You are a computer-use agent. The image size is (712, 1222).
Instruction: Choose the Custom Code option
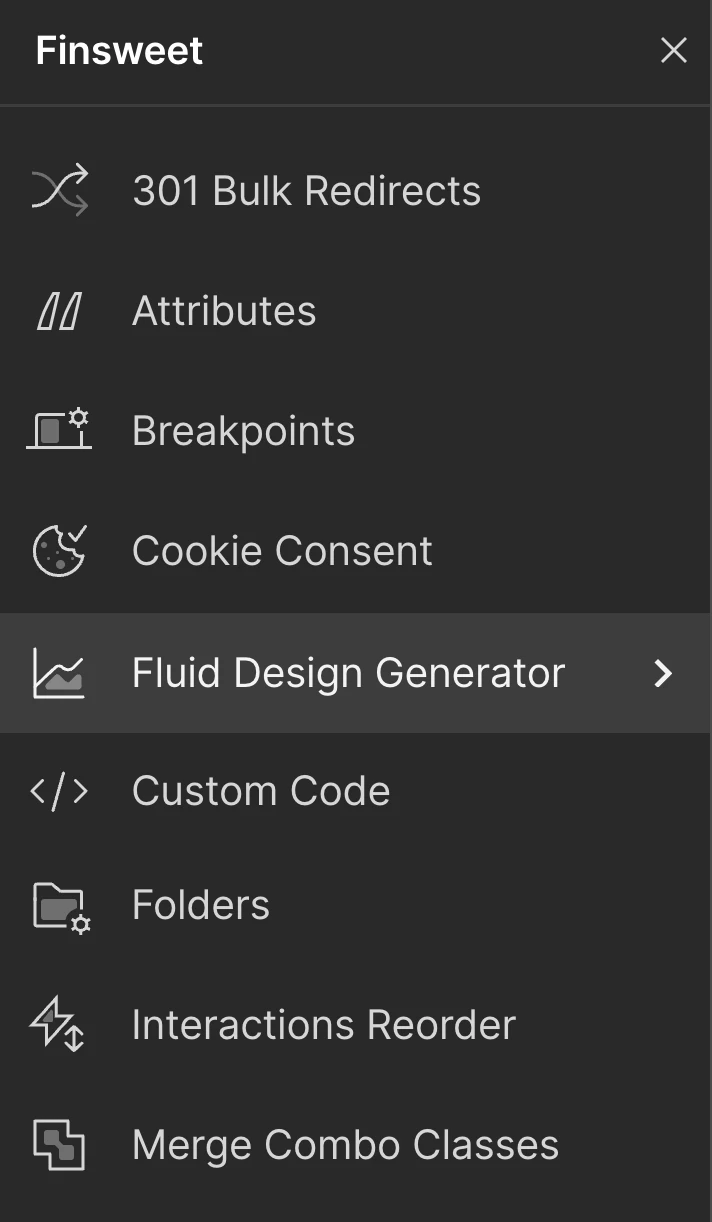(260, 790)
